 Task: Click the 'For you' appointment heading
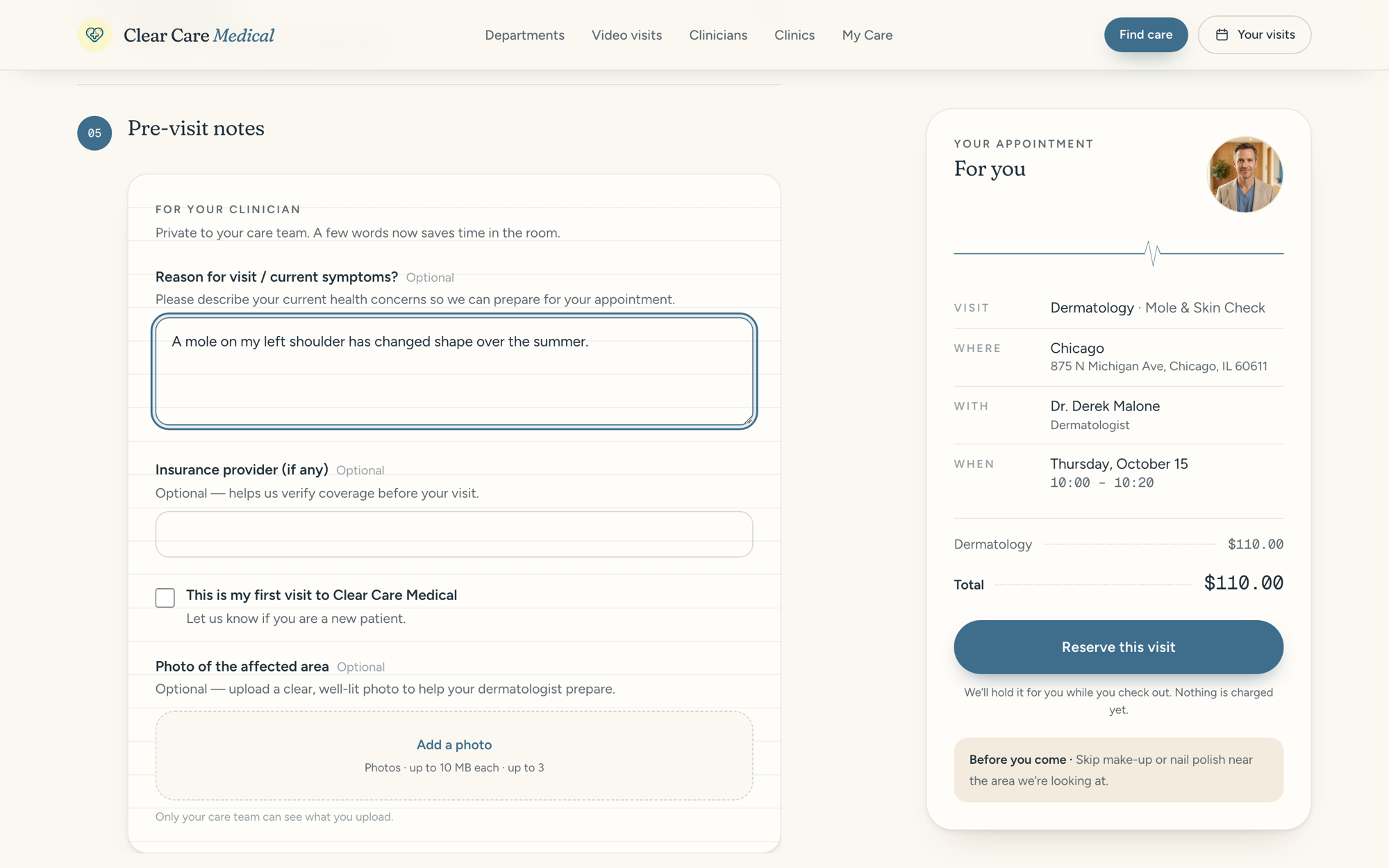coord(990,169)
